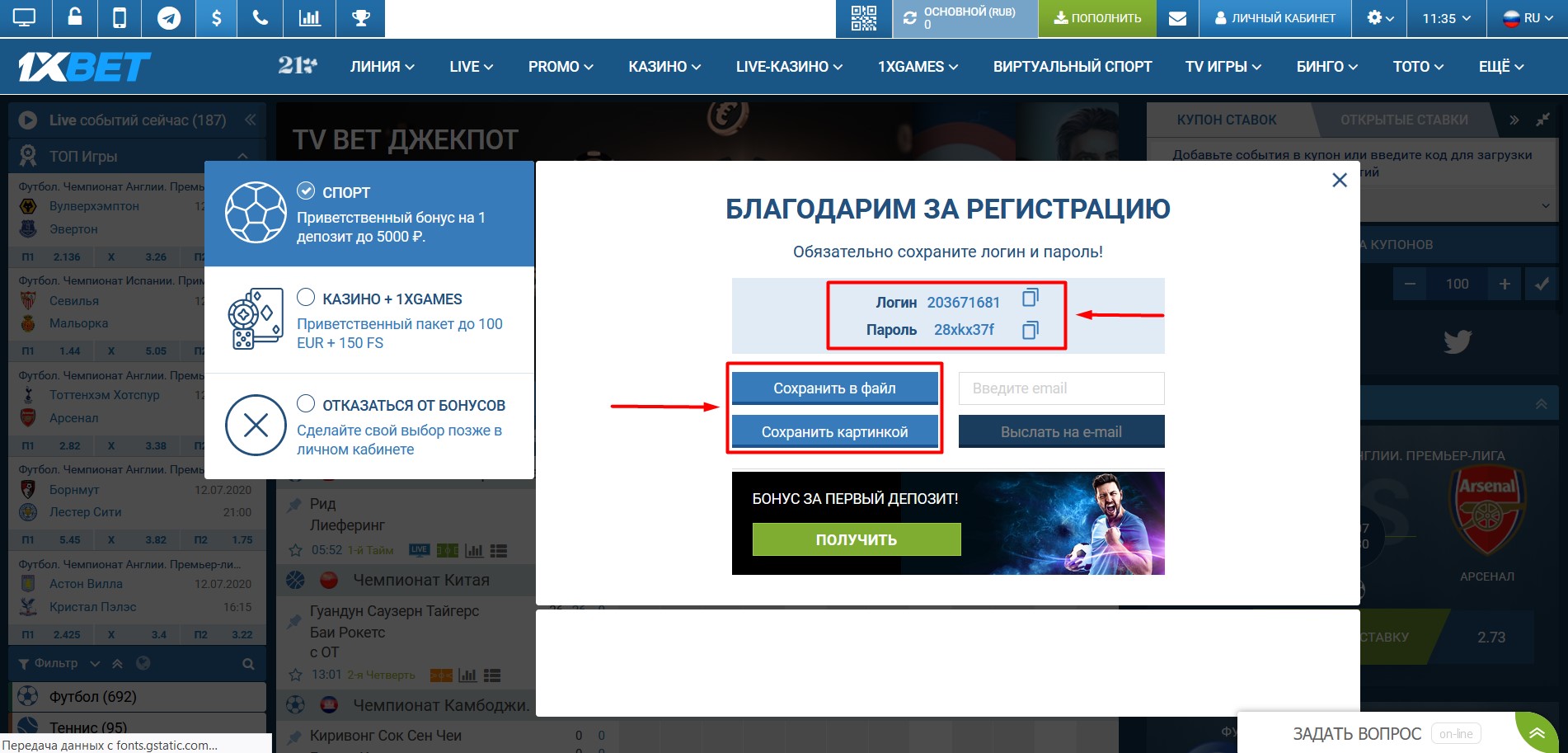
Task: Open the mobile phone apps icon
Action: (120, 17)
